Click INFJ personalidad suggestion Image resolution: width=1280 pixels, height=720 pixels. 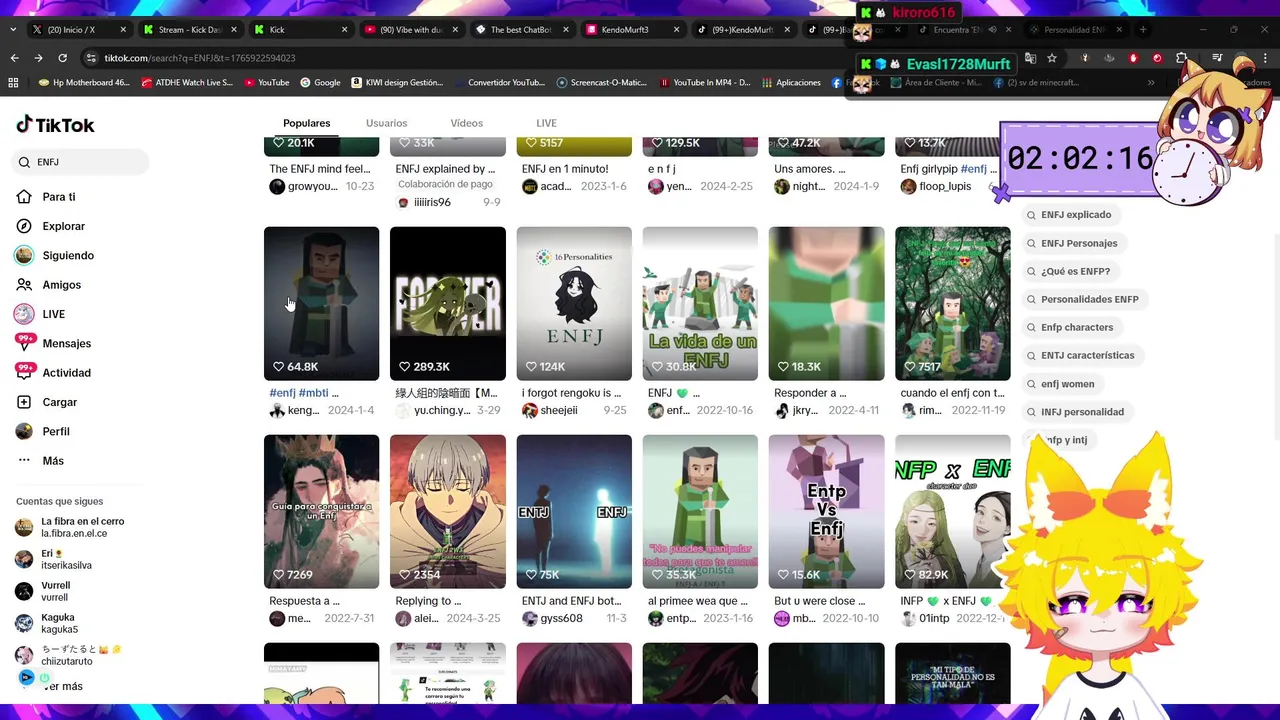(x=1077, y=412)
